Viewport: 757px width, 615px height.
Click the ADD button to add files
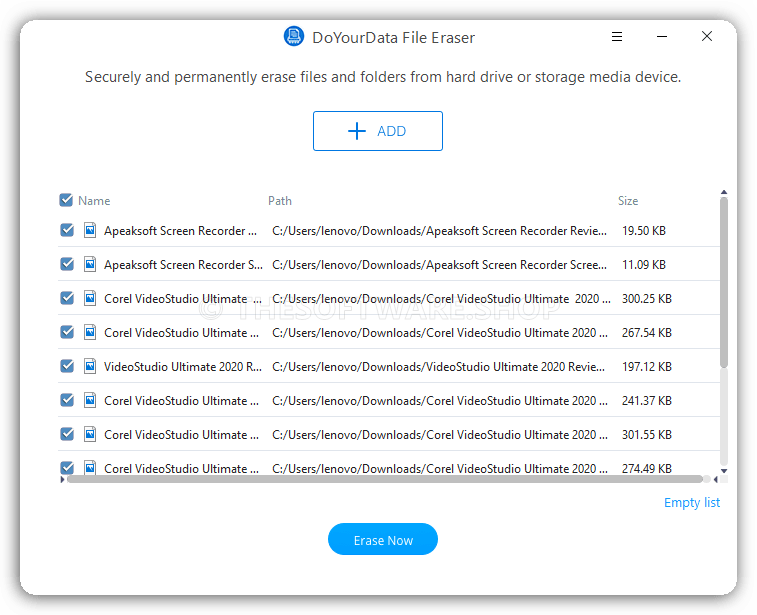click(x=378, y=131)
